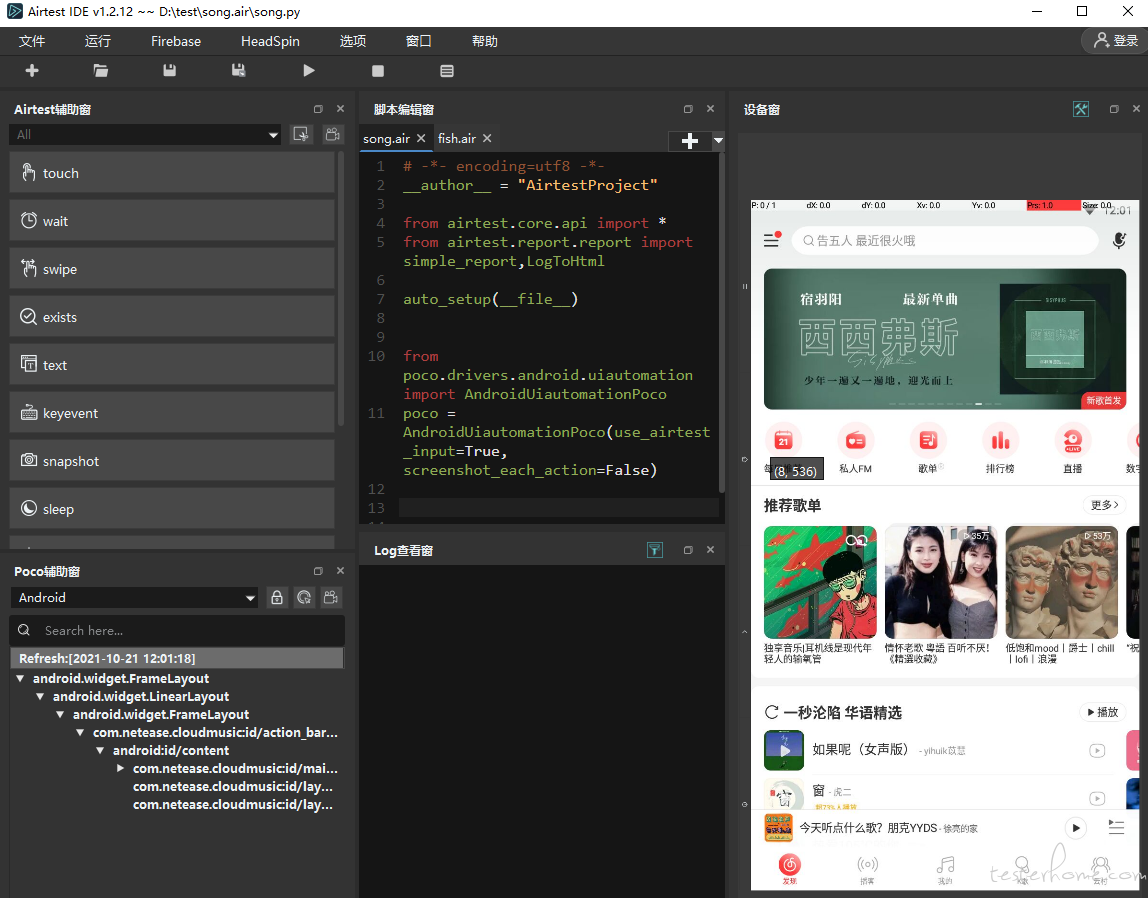Screen dimensions: 1148x898
Task: Open the Android mode dropdown in Poco辅助窗
Action: (135, 598)
